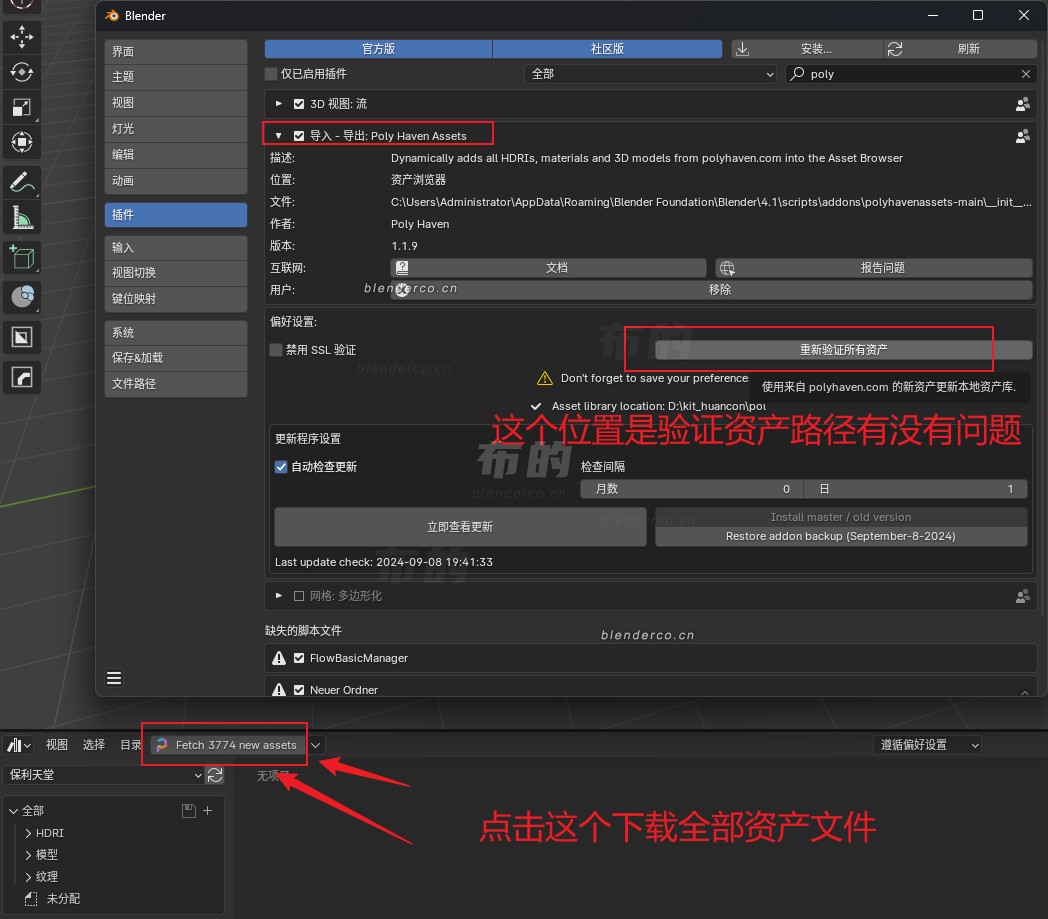Screen dimensions: 1048x919
Task: Click Fetch 3774 new assets button
Action: point(227,745)
